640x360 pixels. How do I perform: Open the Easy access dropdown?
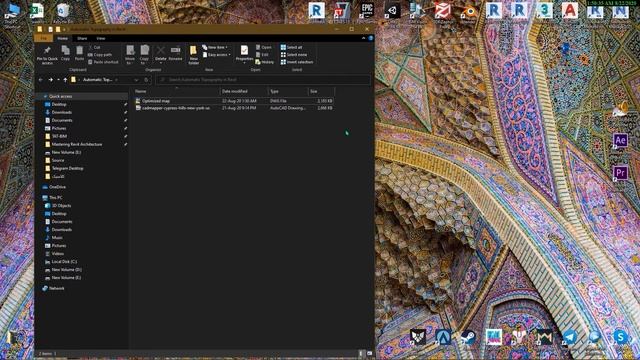tap(216, 55)
